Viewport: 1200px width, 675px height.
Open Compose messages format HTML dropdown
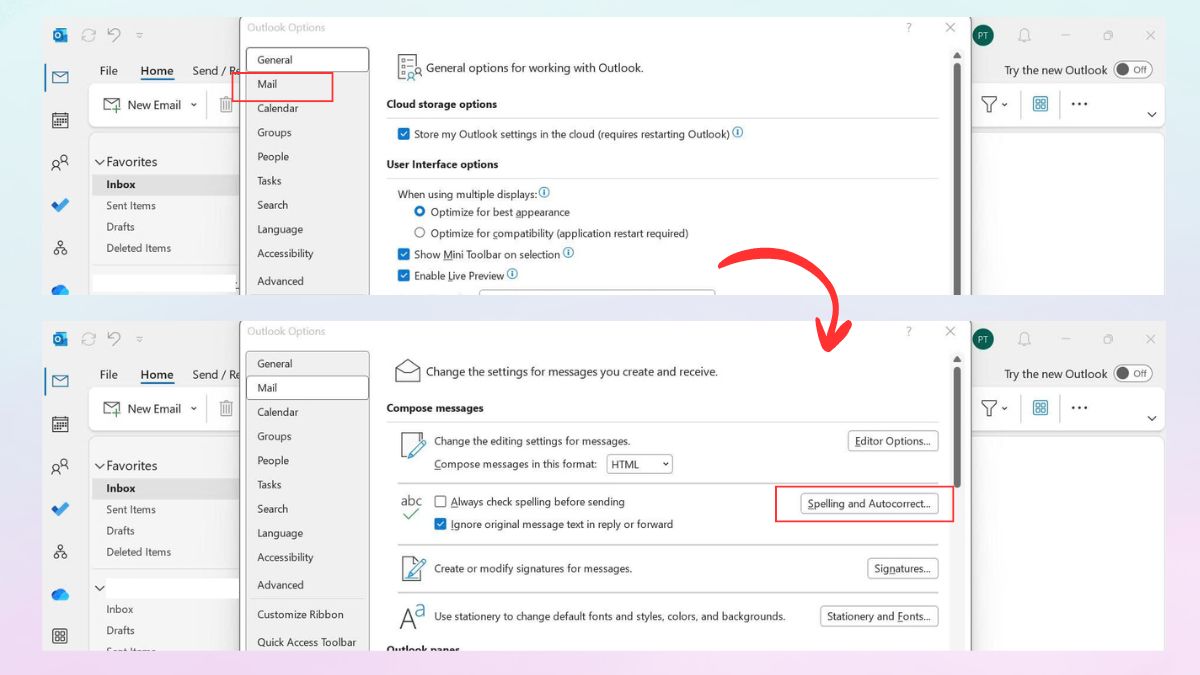point(640,464)
